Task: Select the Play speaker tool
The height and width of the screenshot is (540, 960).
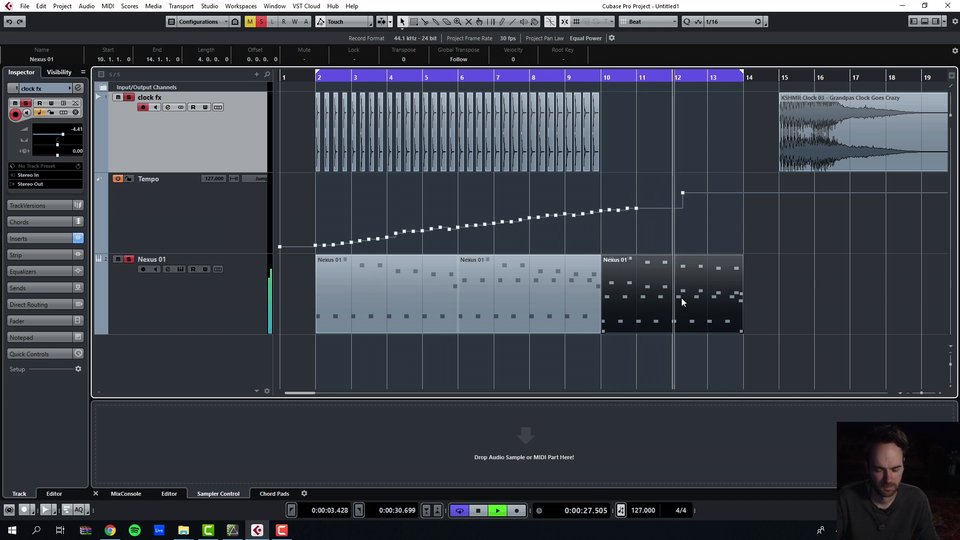Action: (x=523, y=21)
